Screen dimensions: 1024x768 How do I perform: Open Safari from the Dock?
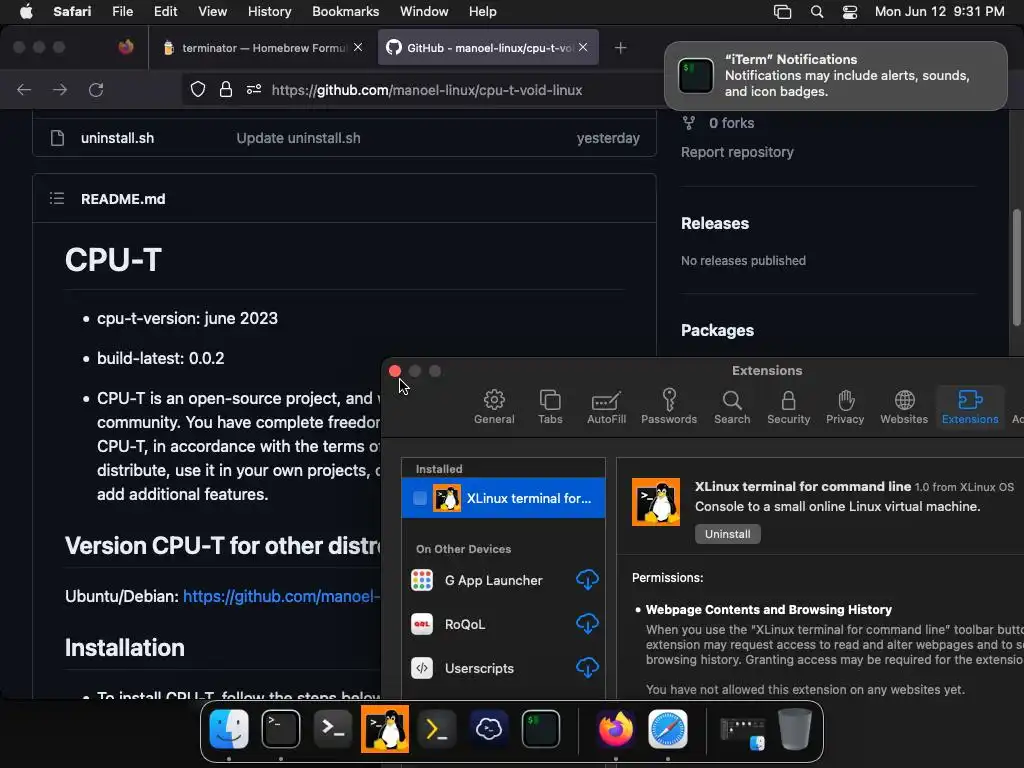[667, 729]
